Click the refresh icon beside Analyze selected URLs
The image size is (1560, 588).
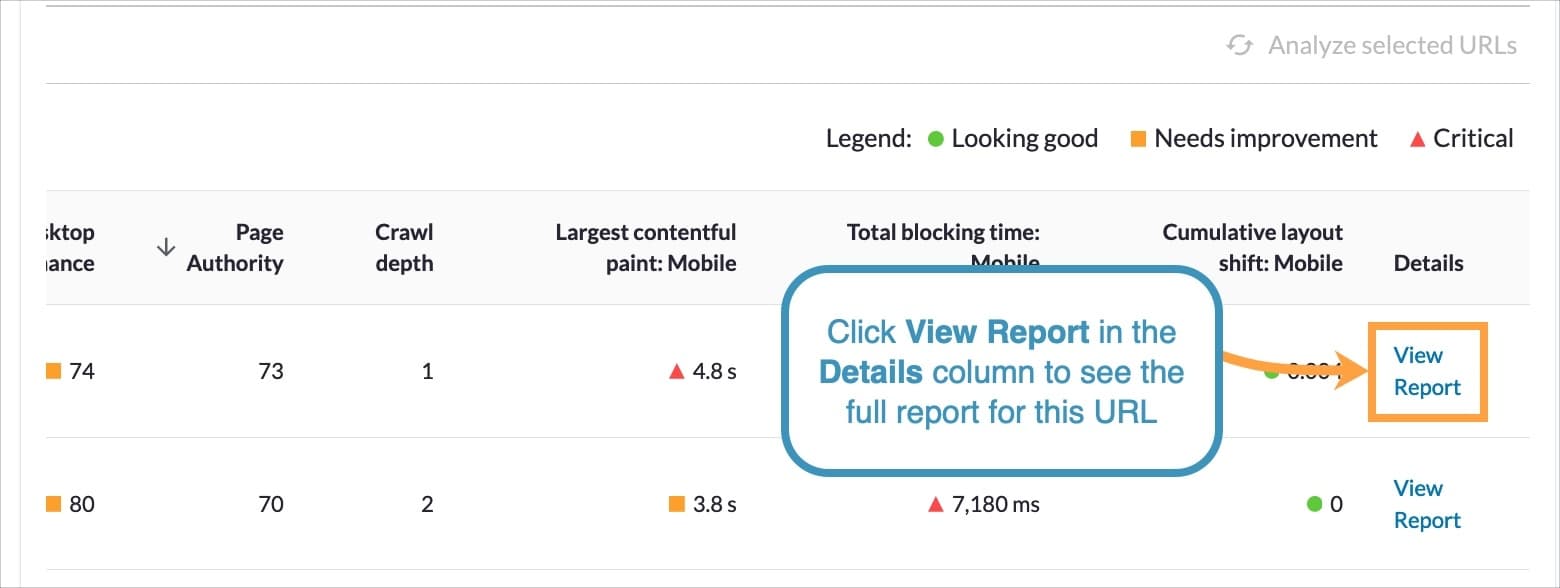pos(1240,45)
